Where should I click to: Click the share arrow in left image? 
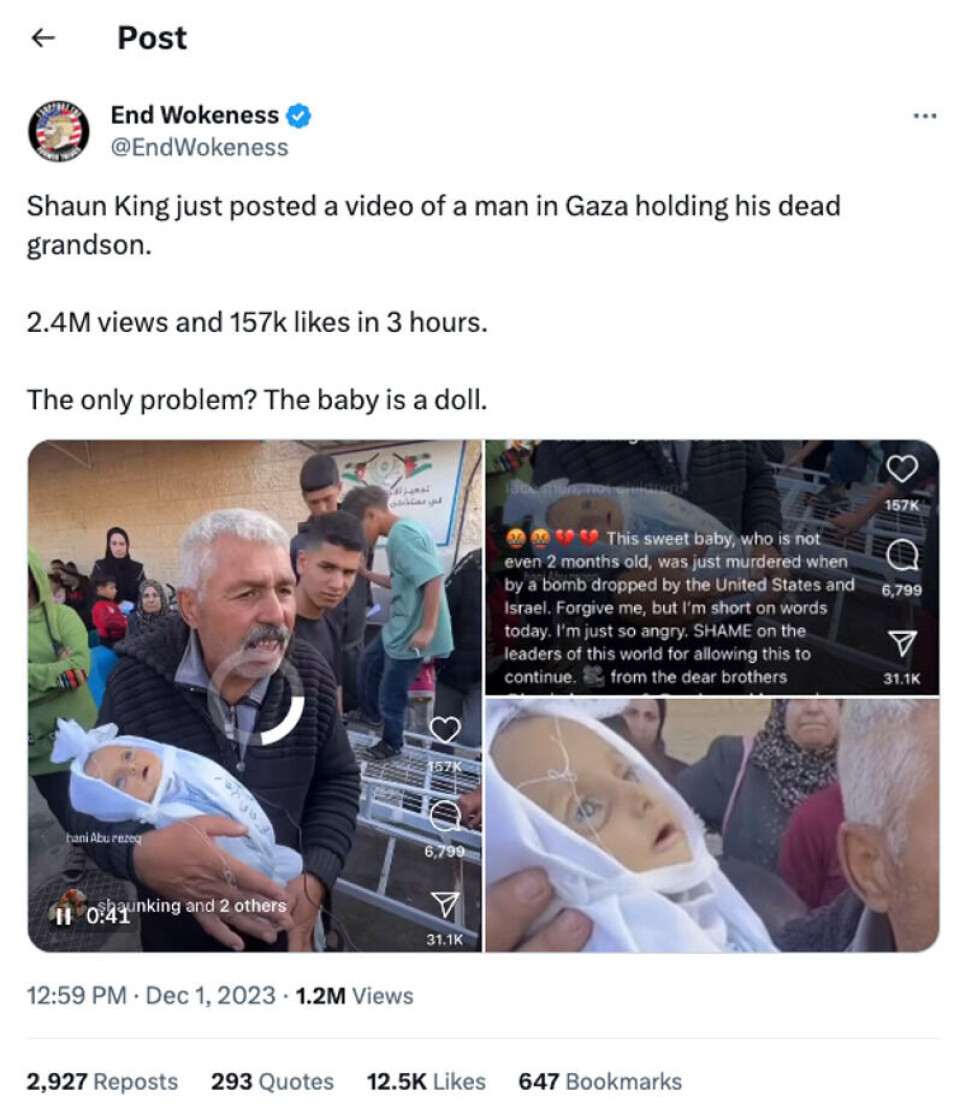click(444, 904)
